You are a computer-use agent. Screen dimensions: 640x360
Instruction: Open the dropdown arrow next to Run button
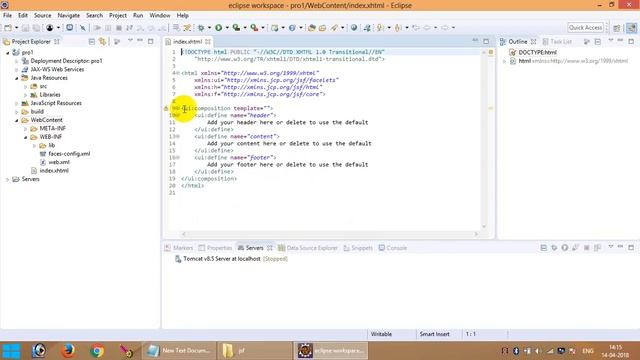[227, 28]
